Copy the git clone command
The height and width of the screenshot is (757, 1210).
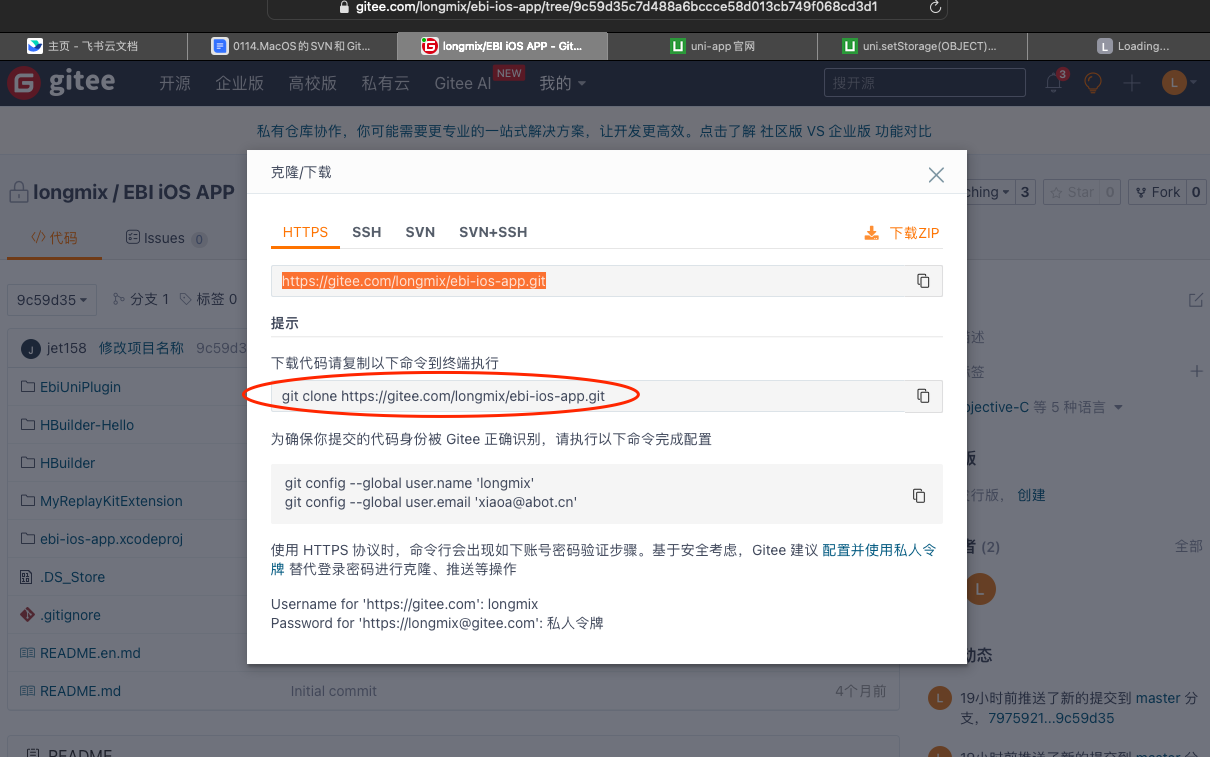(923, 396)
